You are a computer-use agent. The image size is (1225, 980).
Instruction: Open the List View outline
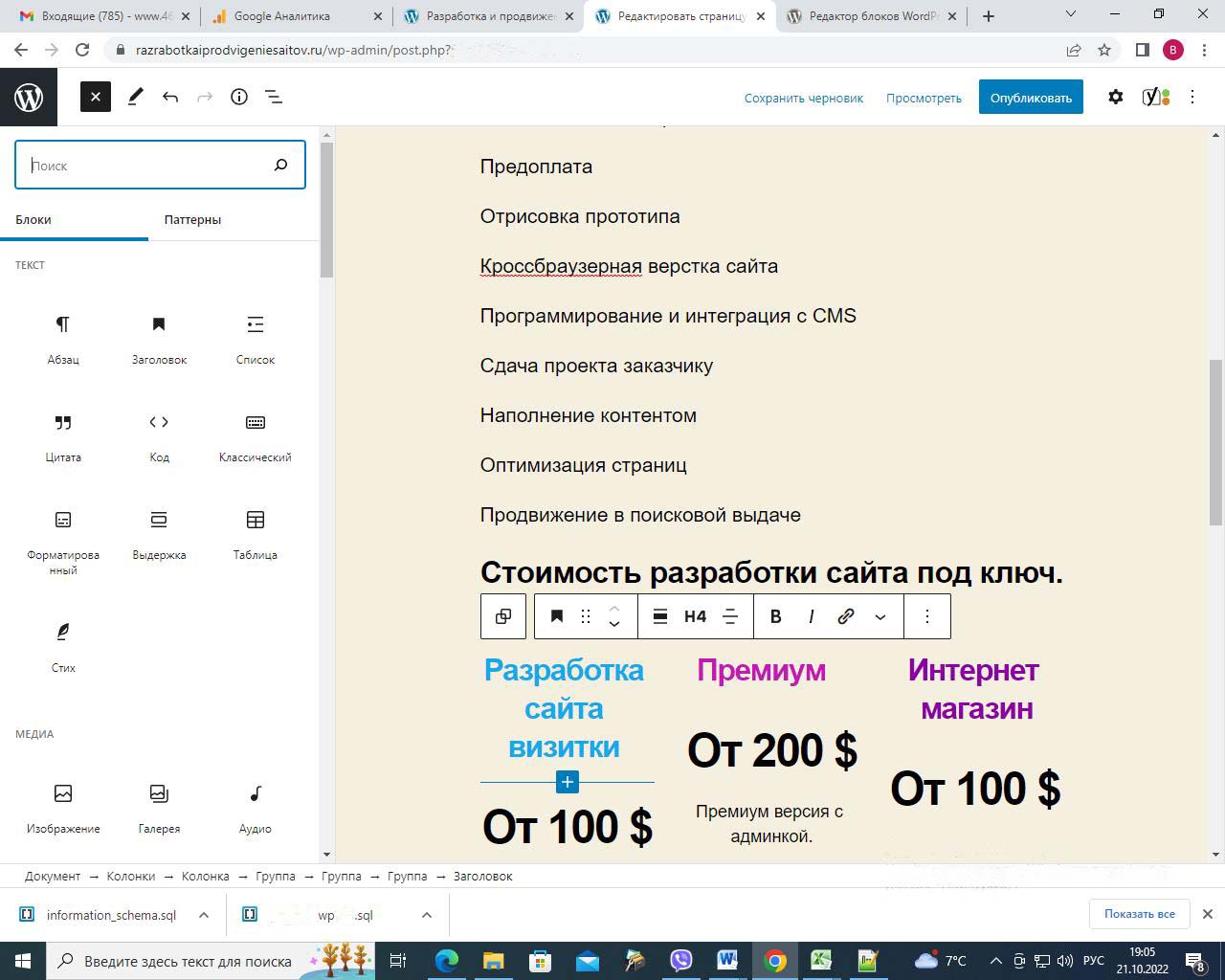(274, 97)
